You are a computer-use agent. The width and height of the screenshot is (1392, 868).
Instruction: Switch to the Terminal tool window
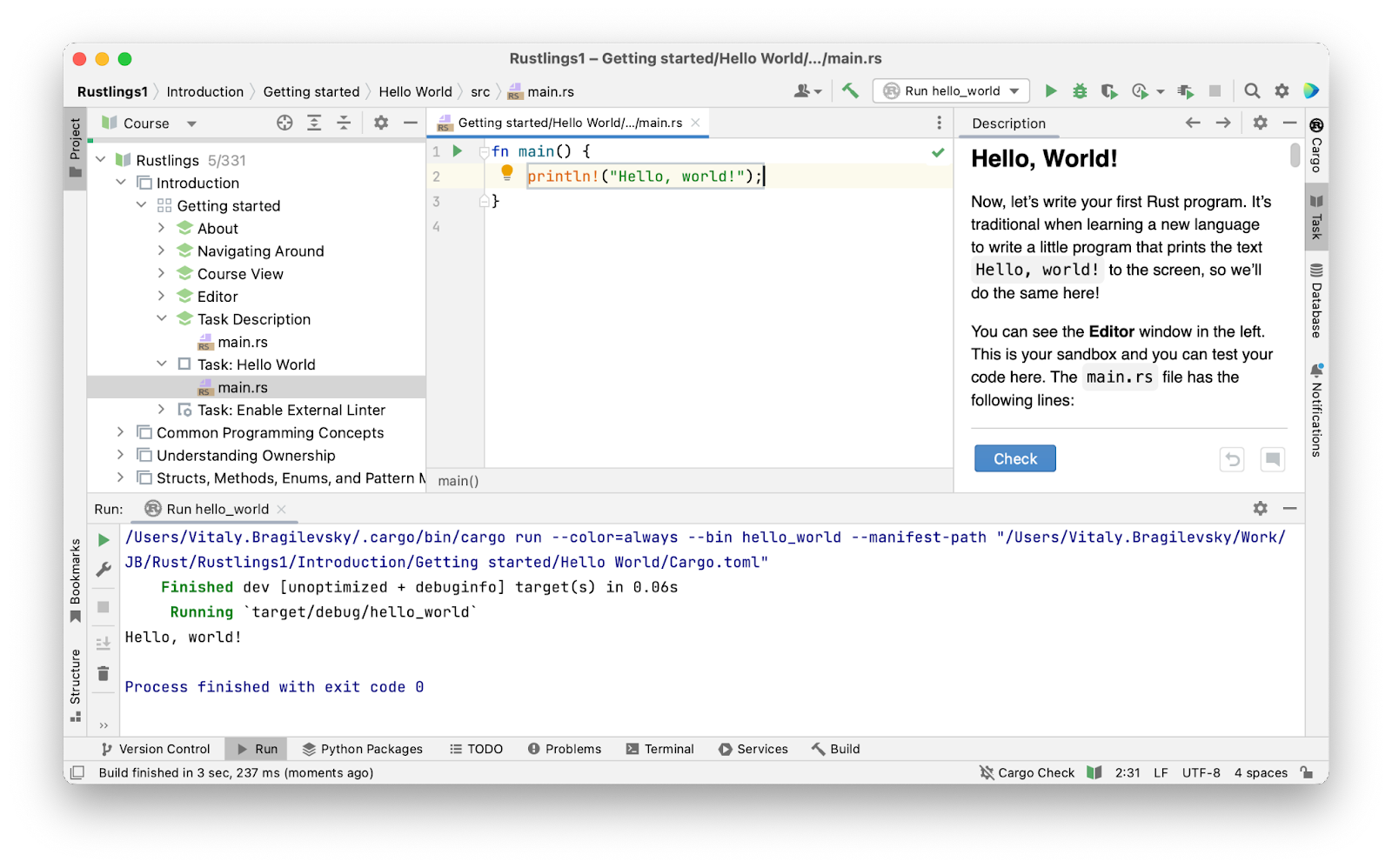tap(659, 749)
